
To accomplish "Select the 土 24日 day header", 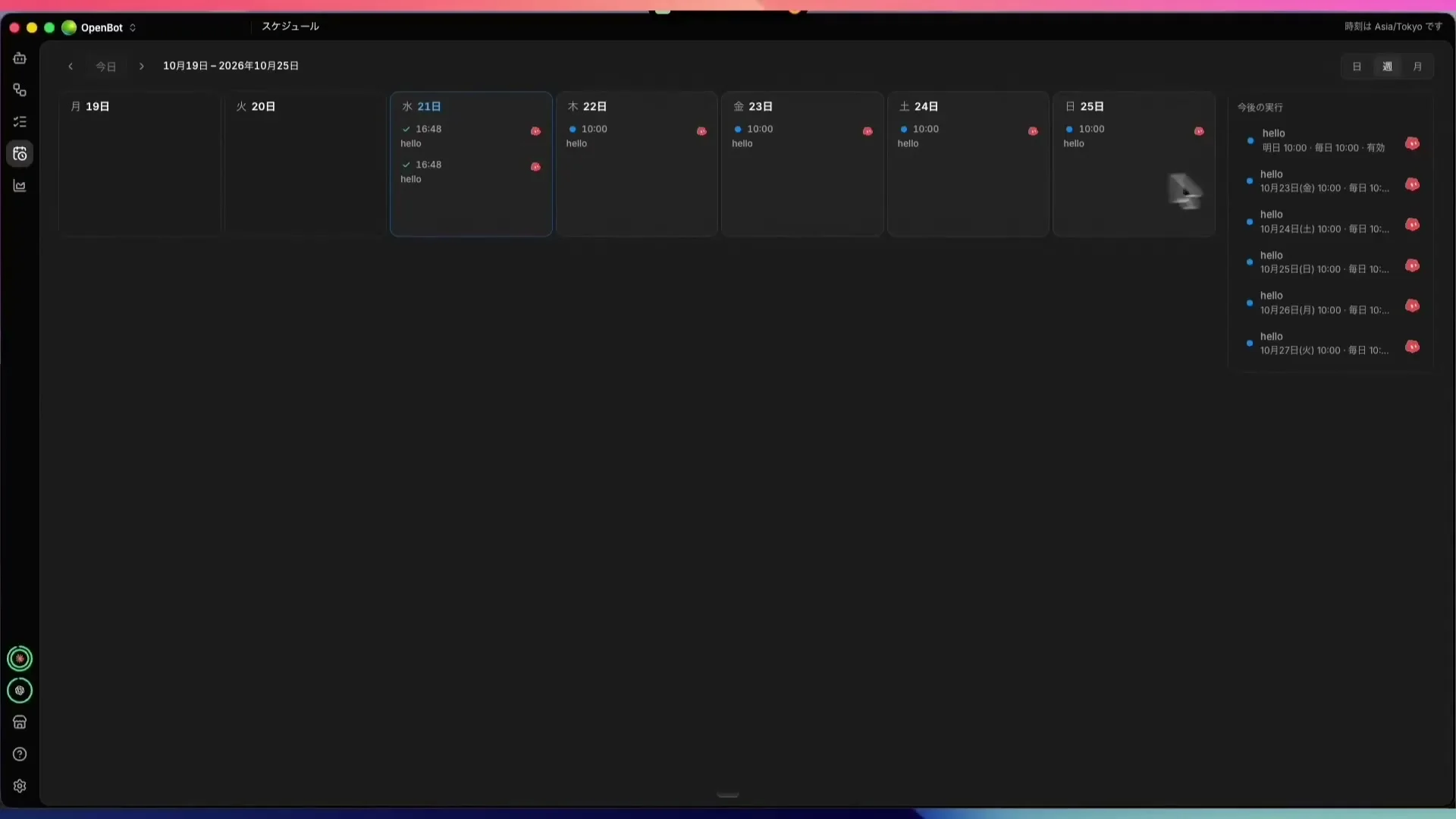I will [x=918, y=107].
